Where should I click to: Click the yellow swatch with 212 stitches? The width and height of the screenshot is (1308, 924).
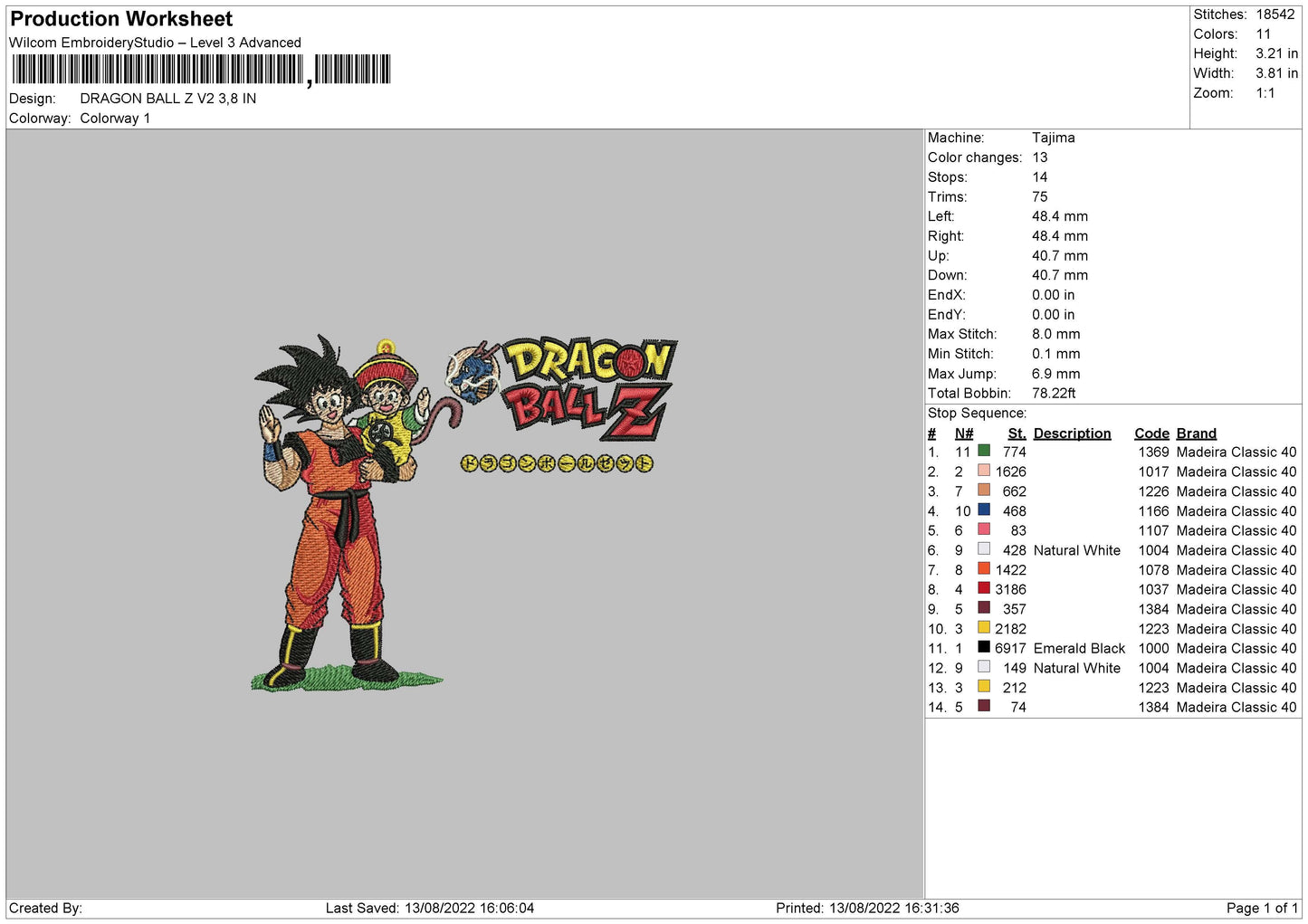coord(984,686)
